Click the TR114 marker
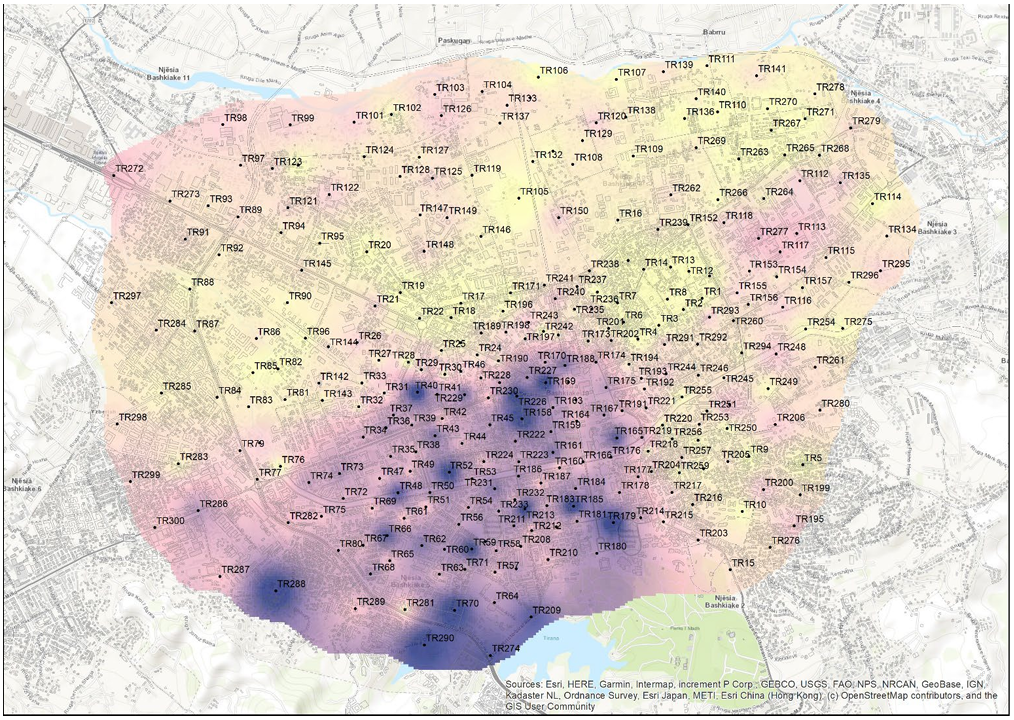The height and width of the screenshot is (720, 1014). tap(873, 202)
